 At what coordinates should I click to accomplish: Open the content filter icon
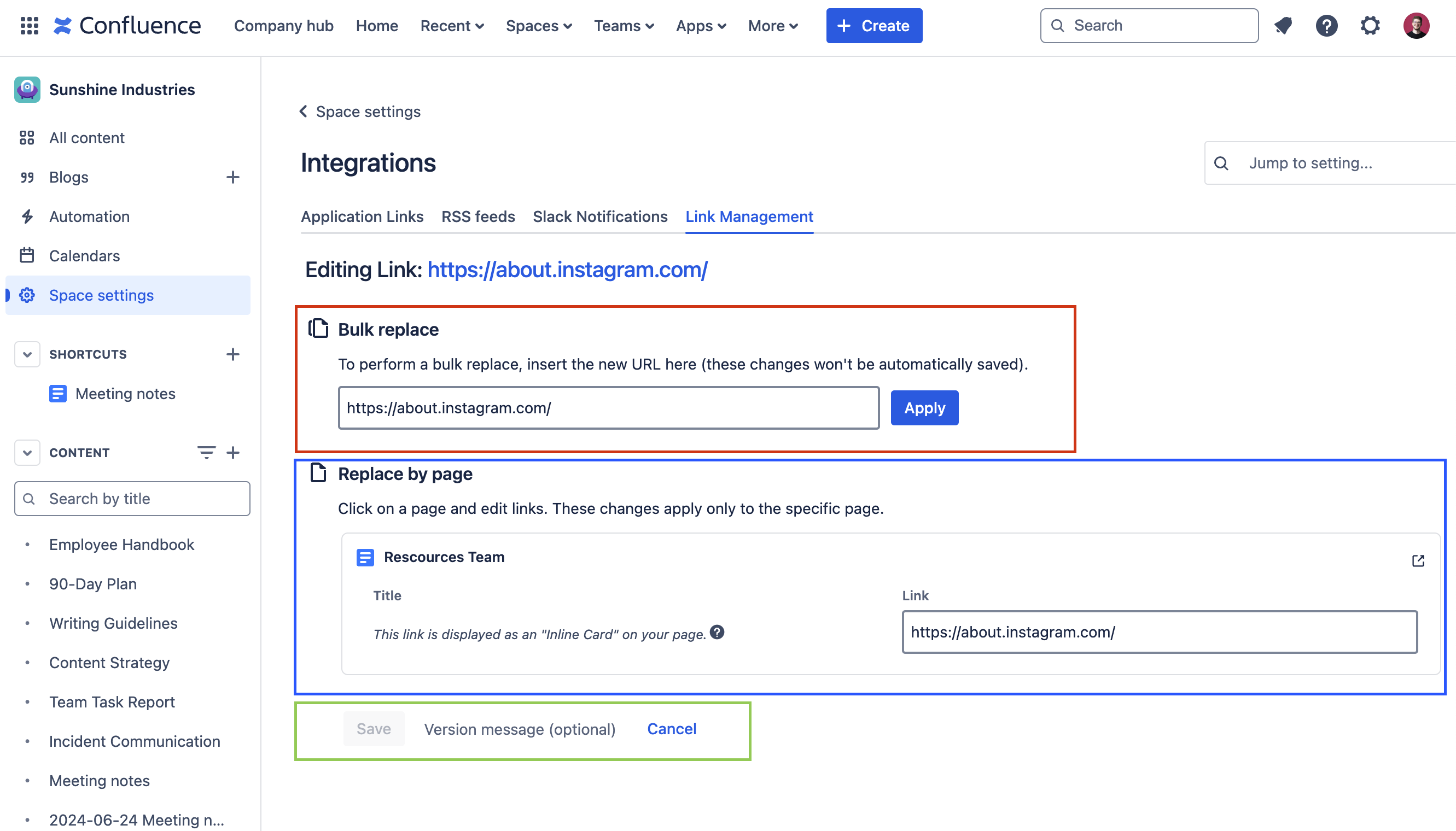pyautogui.click(x=206, y=453)
